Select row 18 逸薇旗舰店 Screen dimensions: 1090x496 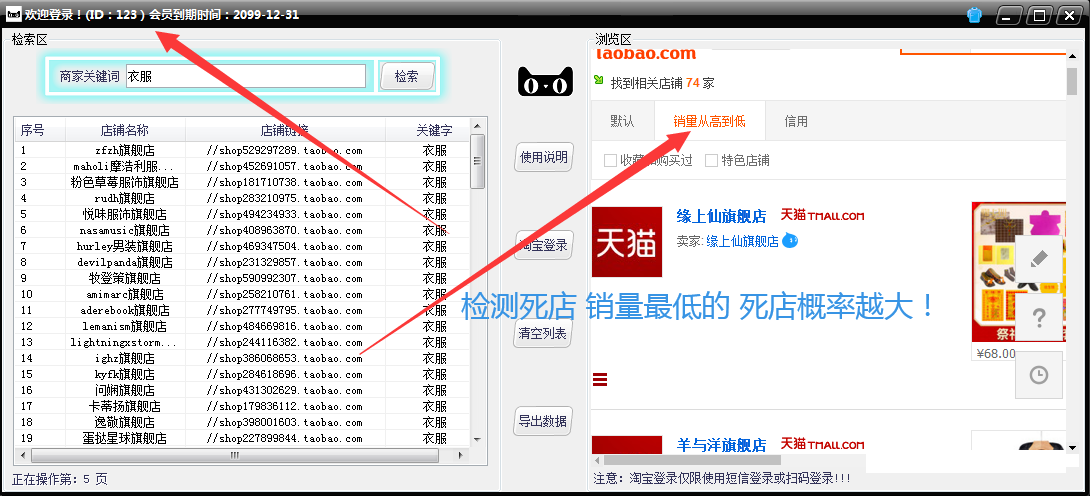(x=242, y=422)
